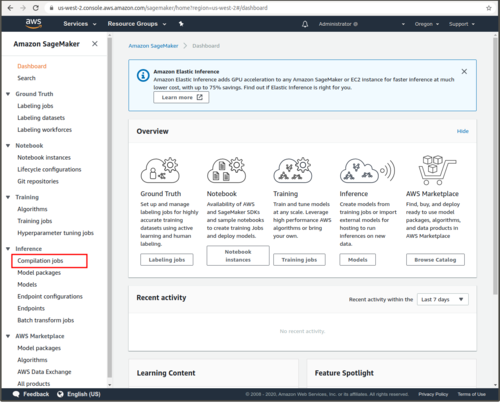Viewport: 500px width, 418px height.
Task: Open the Oregon region selector
Action: click(427, 24)
